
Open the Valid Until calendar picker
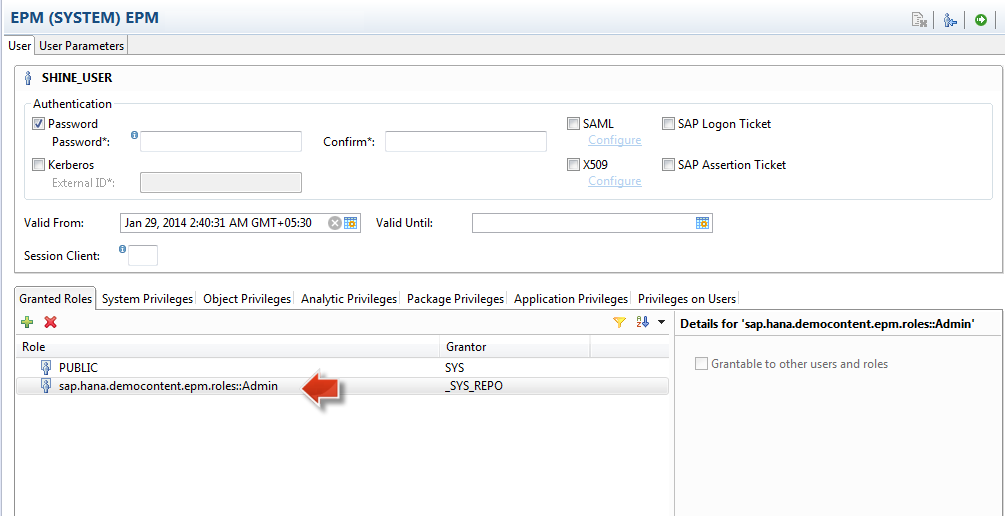702,223
